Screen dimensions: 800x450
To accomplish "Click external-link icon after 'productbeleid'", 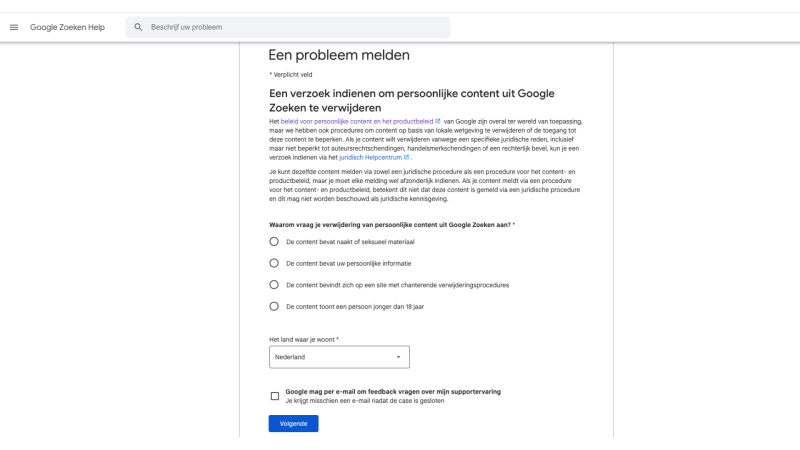I will pos(438,121).
